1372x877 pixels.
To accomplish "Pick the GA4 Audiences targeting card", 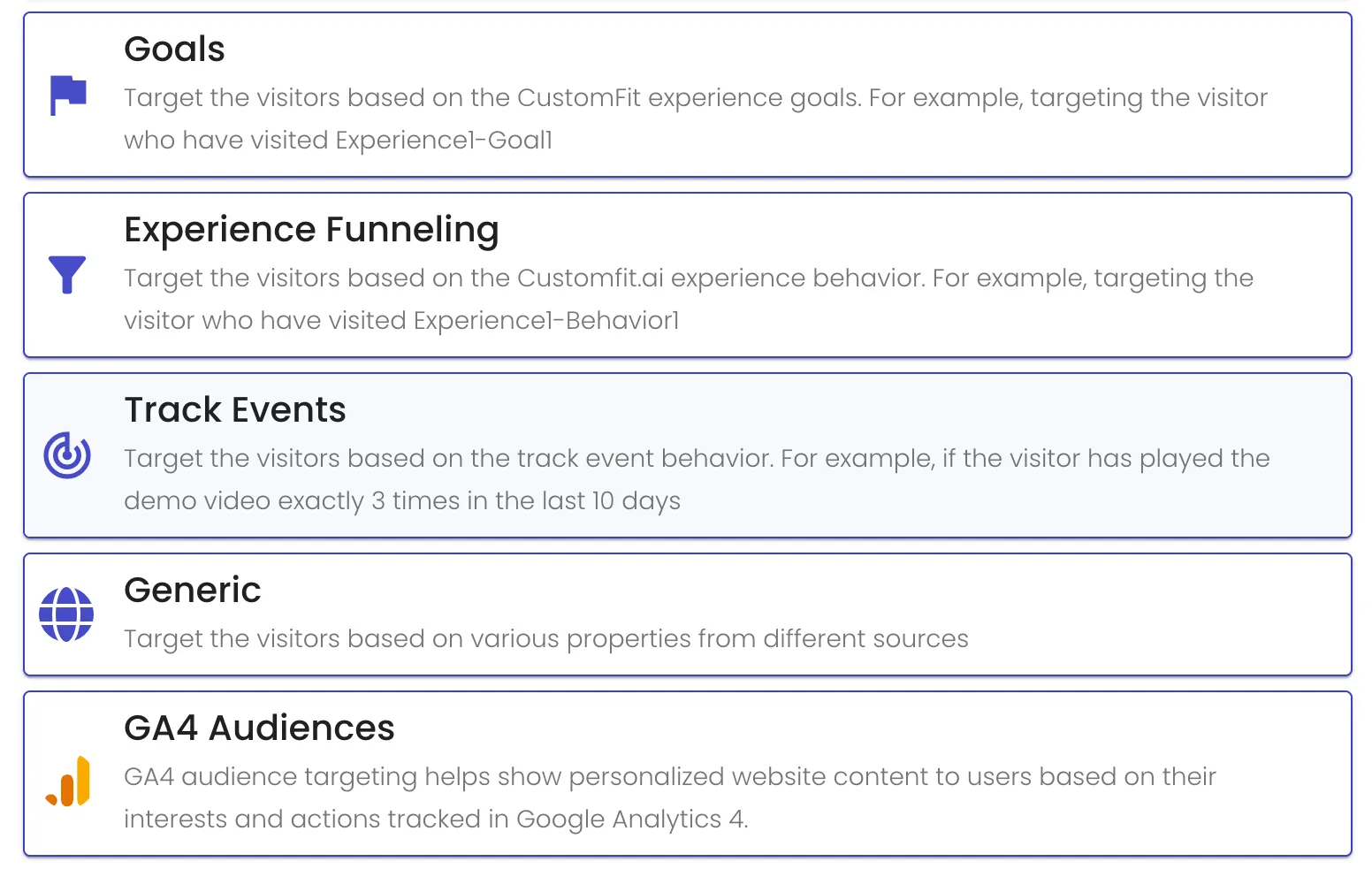I will point(688,774).
